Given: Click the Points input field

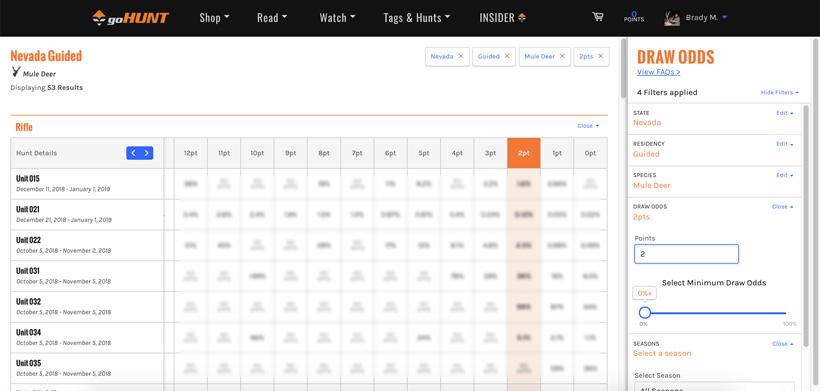Looking at the screenshot, I should pos(686,254).
